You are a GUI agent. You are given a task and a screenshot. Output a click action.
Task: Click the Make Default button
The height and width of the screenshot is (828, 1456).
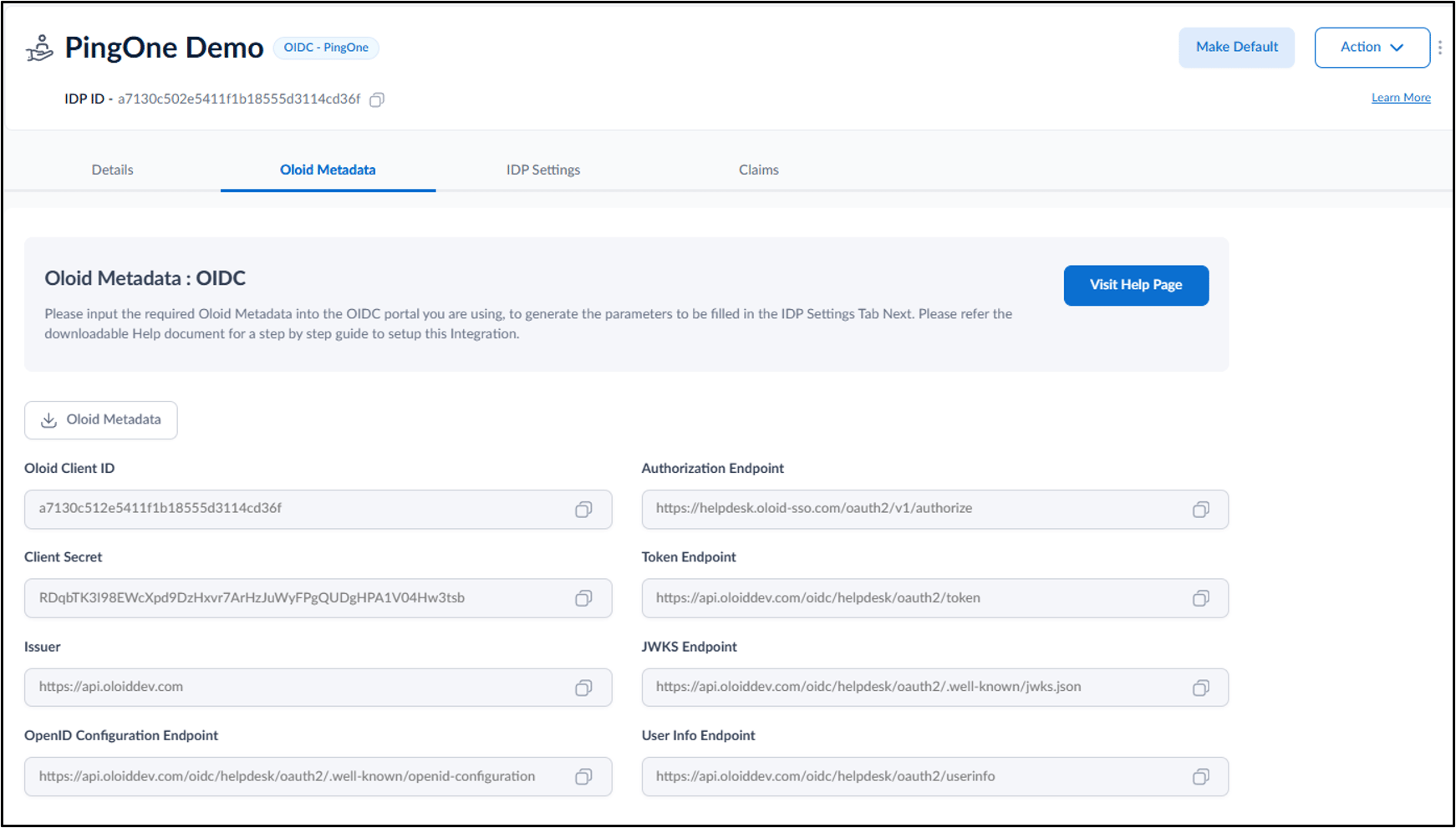tap(1237, 48)
